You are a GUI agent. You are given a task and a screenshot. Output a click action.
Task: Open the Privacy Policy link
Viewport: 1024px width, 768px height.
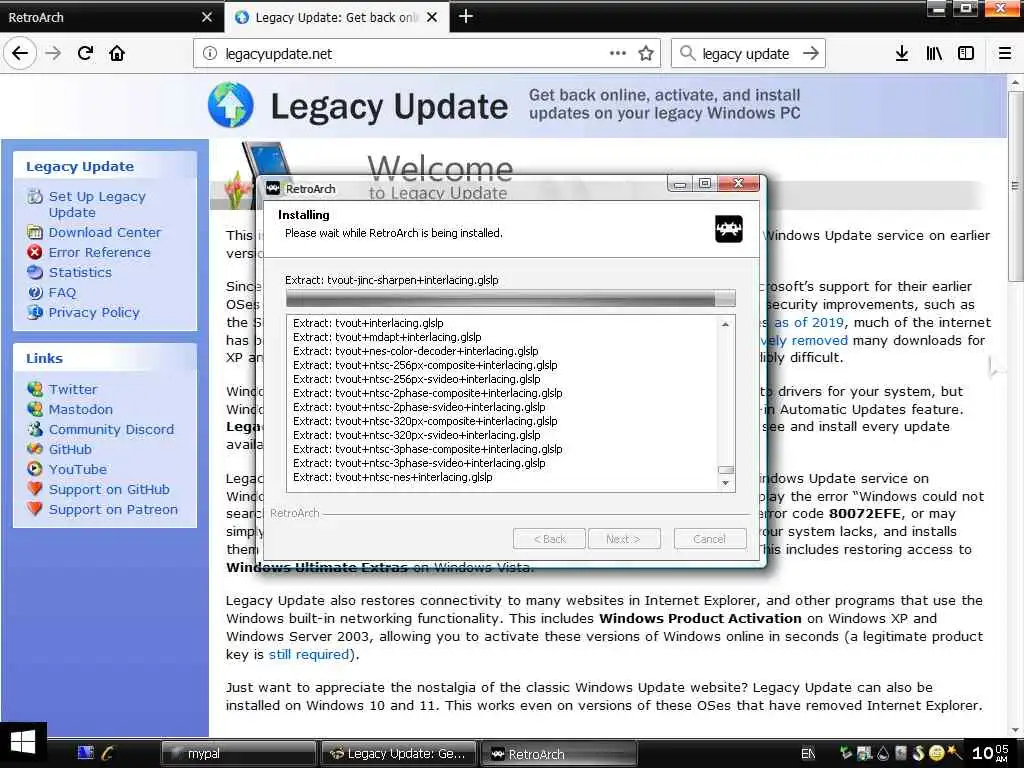[x=94, y=313]
